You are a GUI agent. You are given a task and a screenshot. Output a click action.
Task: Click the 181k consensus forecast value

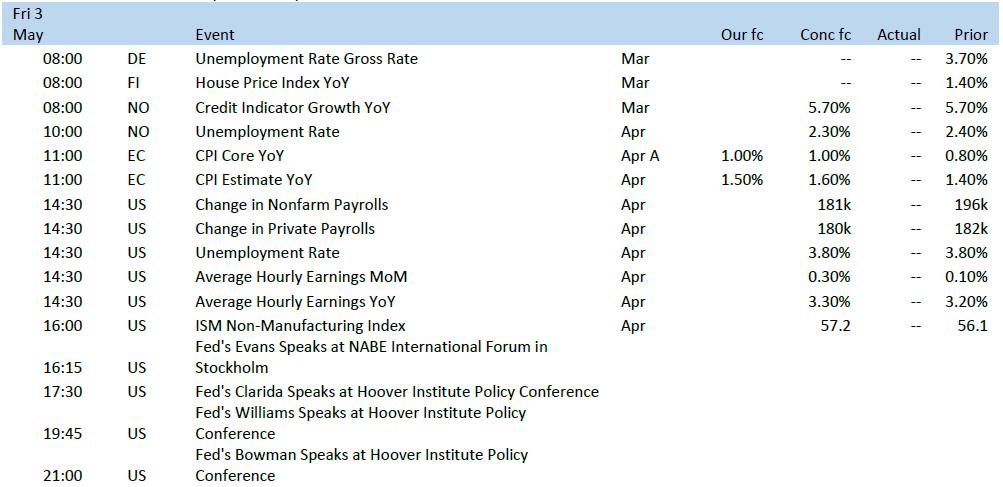click(834, 205)
